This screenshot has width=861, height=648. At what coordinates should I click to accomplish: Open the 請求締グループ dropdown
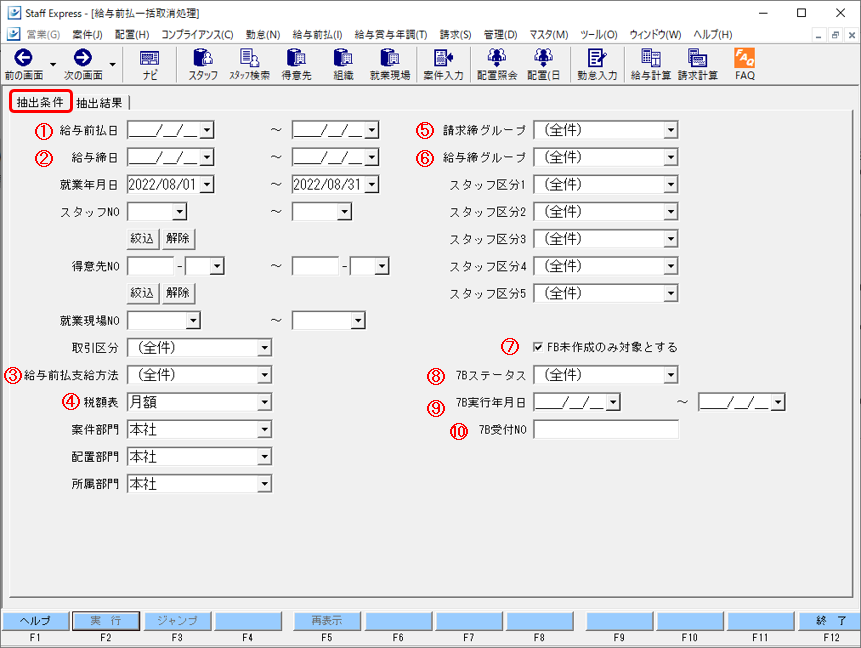coord(670,130)
